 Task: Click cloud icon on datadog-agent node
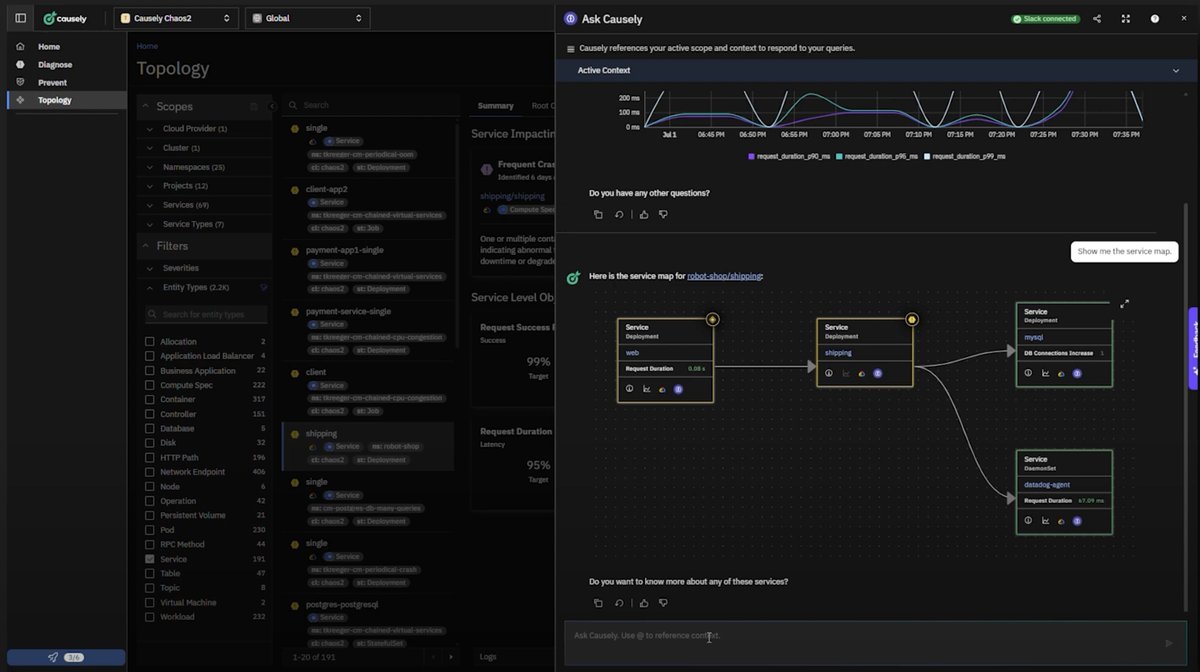(1060, 520)
